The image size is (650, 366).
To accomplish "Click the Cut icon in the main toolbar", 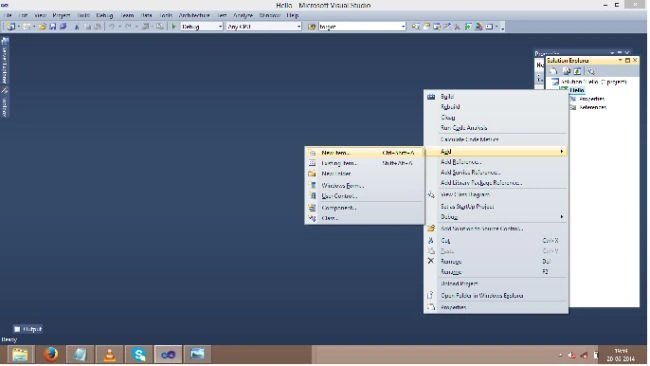I will (77, 27).
